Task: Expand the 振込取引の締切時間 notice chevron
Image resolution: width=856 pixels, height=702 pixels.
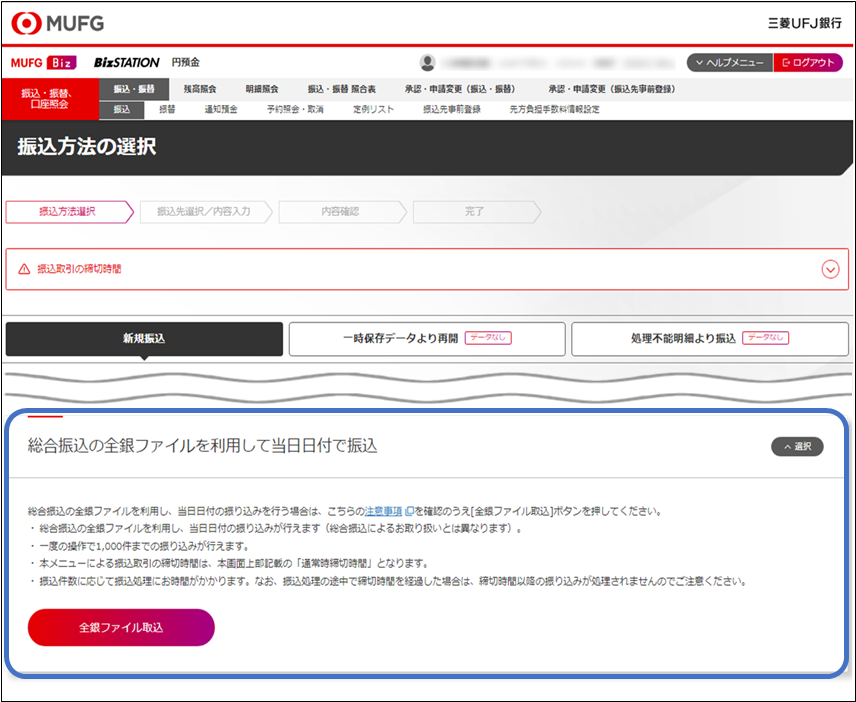Action: coord(829,269)
